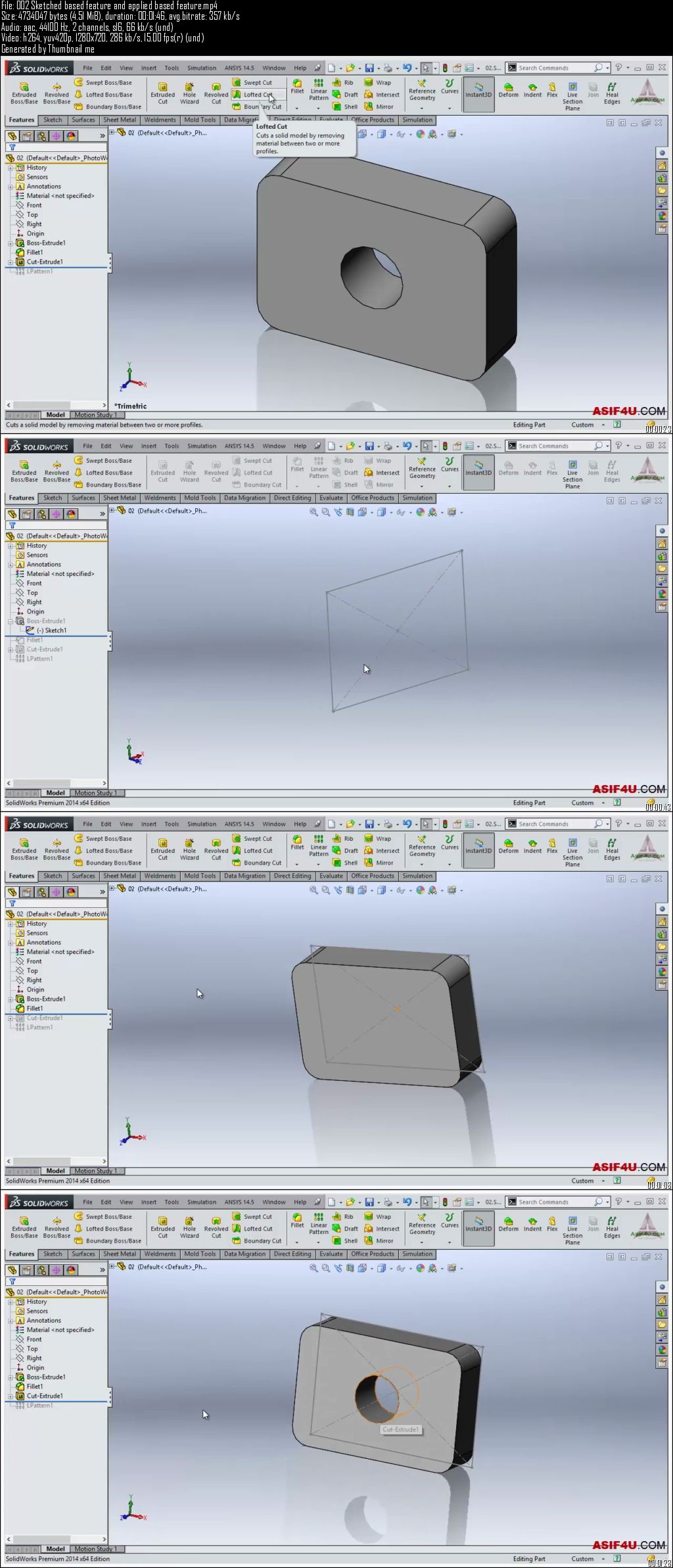
Task: Click Reference Geometry in the second frame
Action: [x=422, y=467]
